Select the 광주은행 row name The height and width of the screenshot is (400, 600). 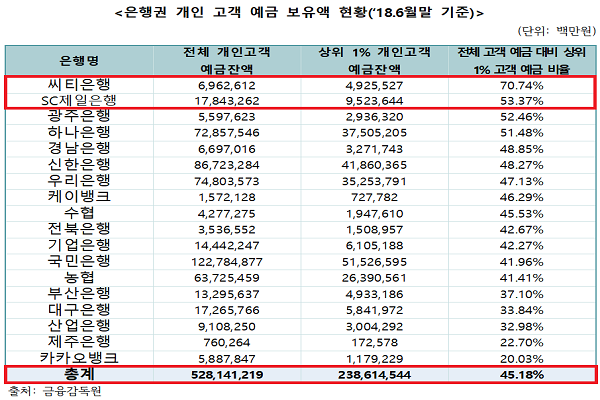(79, 116)
